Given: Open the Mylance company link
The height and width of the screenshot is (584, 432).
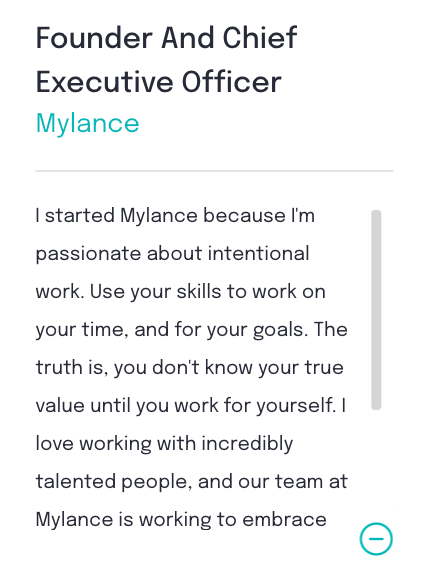Looking at the screenshot, I should [88, 124].
